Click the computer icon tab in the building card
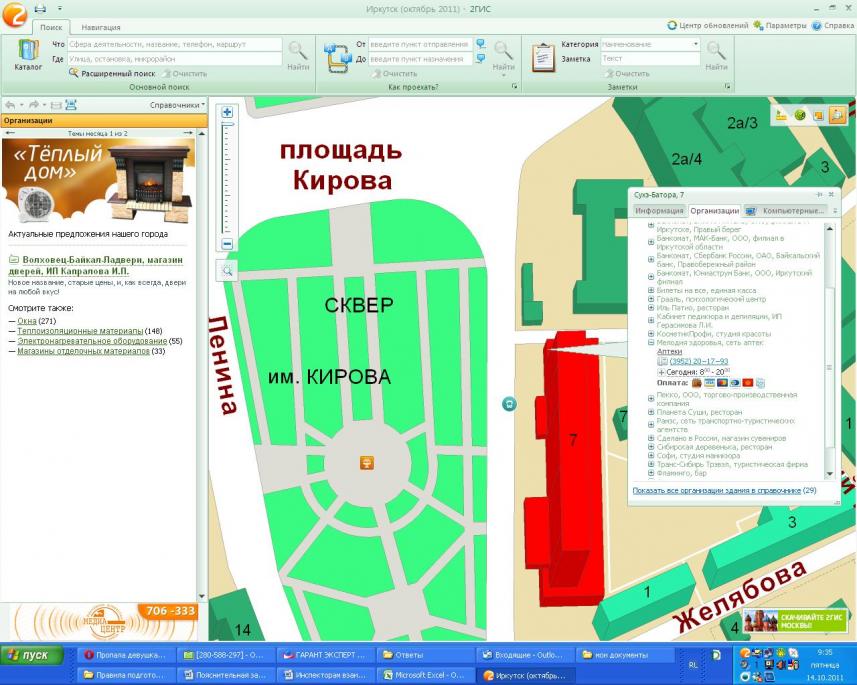 tap(750, 211)
